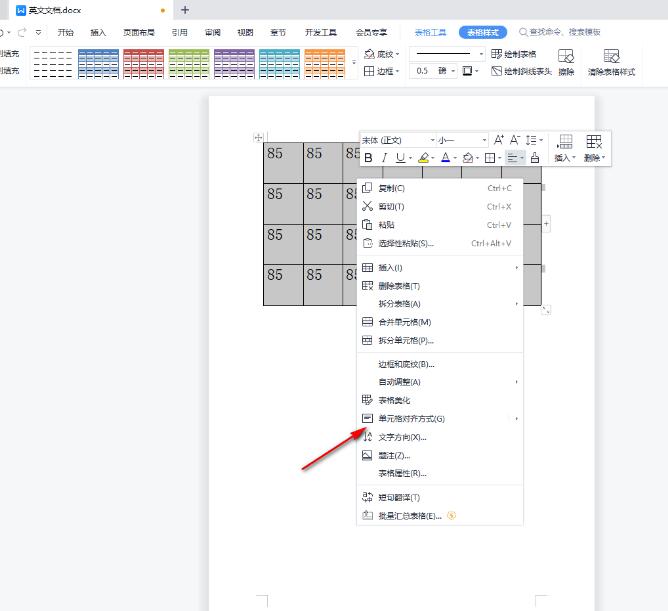This screenshot has width=668, height=611.
Task: Choose 合并单元格(M) in context menu
Action: coord(440,322)
